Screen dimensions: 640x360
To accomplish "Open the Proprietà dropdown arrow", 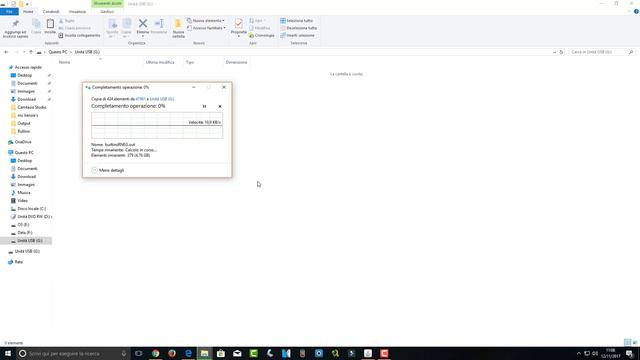I will click(x=238, y=36).
